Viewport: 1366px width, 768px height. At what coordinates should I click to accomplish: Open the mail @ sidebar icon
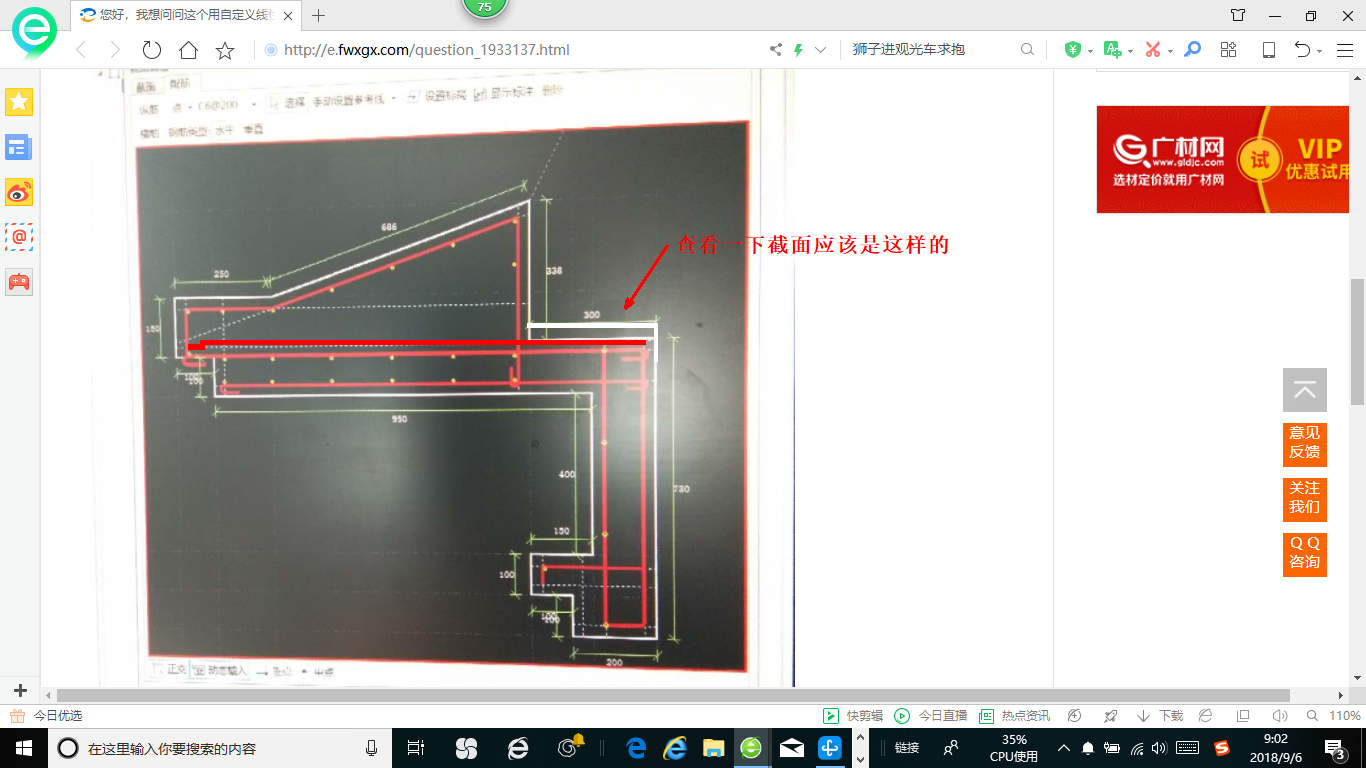pos(19,237)
